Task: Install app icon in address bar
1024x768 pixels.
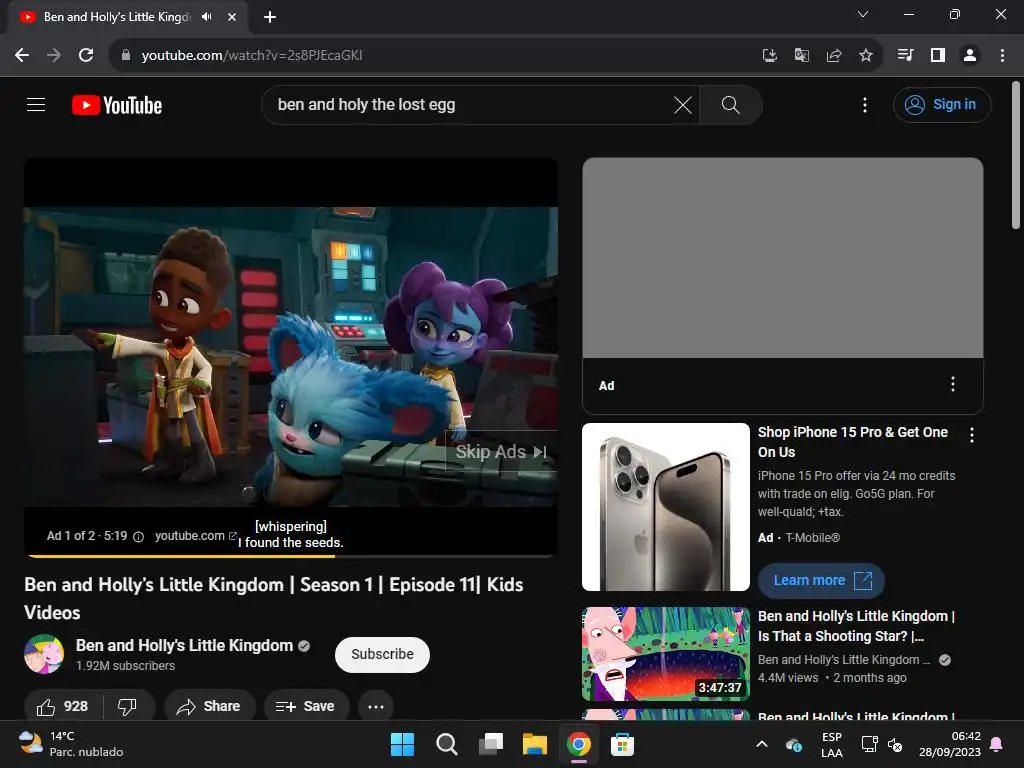Action: 770,56
